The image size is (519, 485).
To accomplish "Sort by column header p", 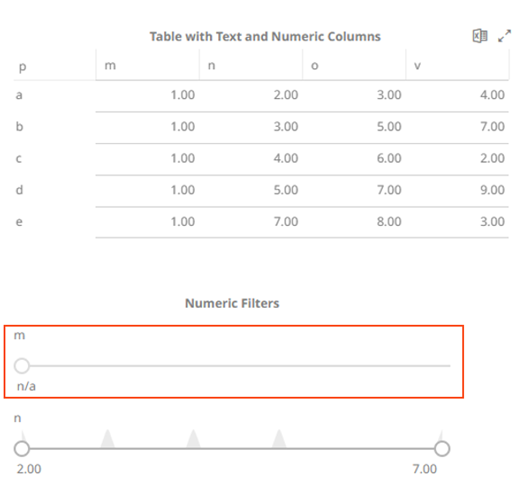I will pyautogui.click(x=55, y=66).
